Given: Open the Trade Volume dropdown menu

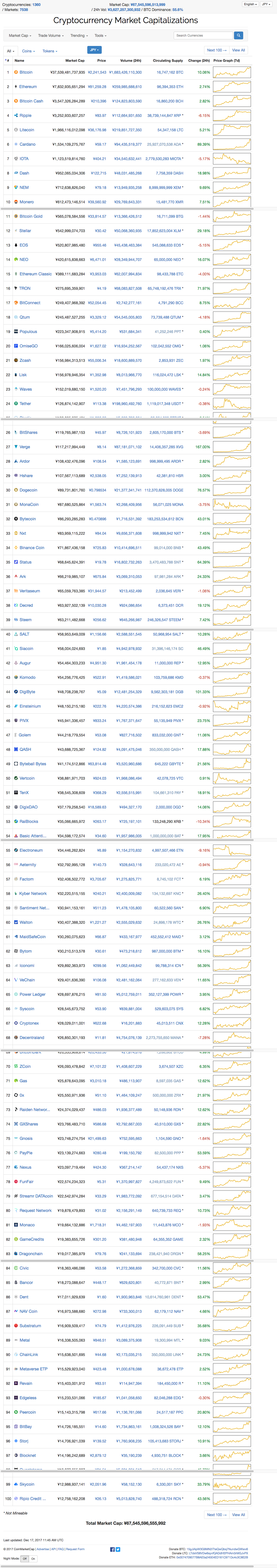Looking at the screenshot, I should 51,35.
